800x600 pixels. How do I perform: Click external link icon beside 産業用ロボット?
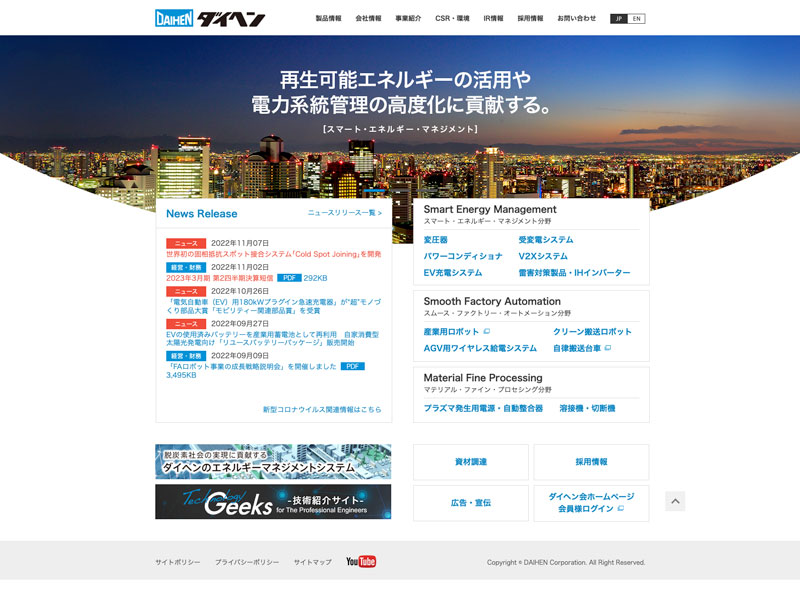pos(487,331)
